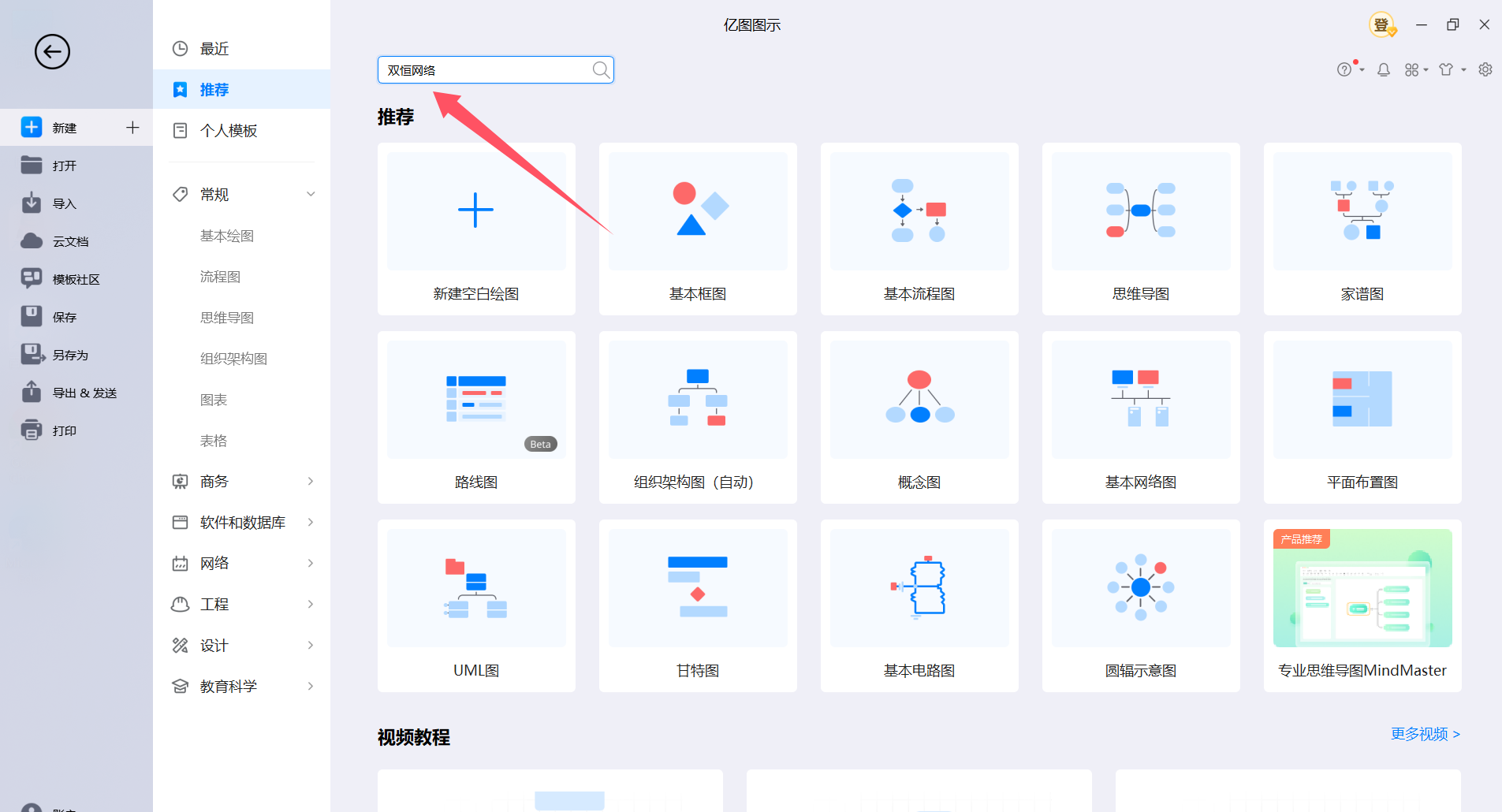Viewport: 1502px width, 812px height.
Task: Open 模板社区 community icon
Action: tap(32, 277)
